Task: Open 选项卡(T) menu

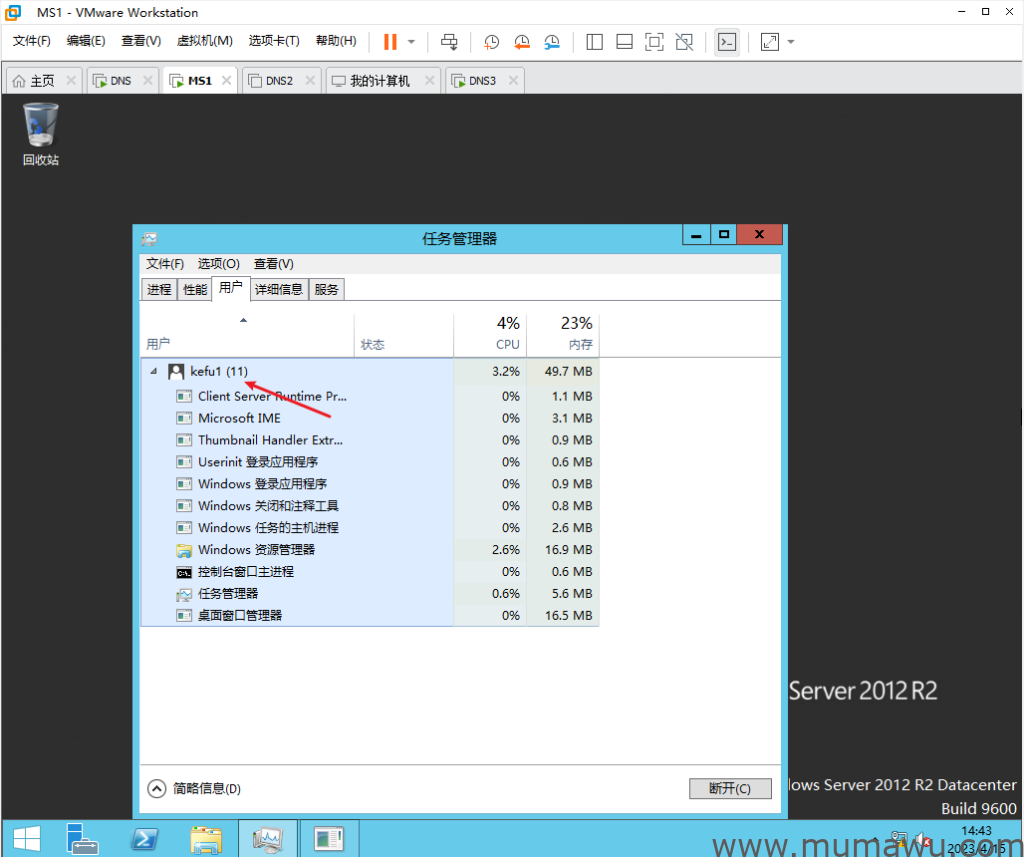Action: (274, 40)
